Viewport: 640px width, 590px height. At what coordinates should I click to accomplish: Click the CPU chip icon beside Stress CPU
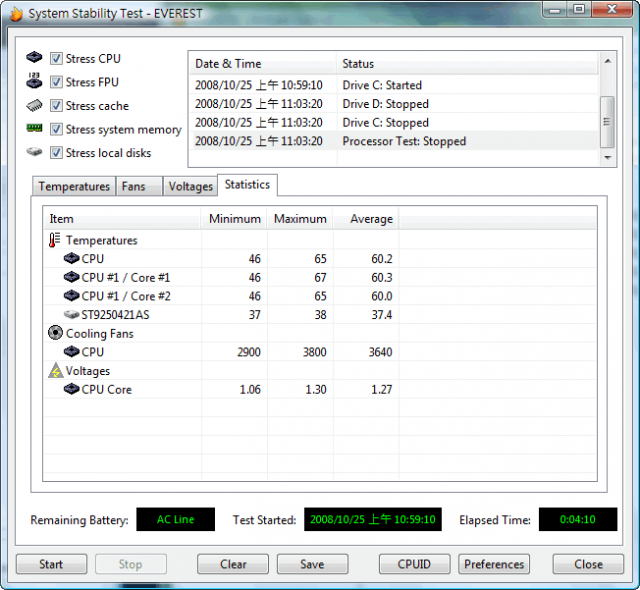tap(34, 57)
